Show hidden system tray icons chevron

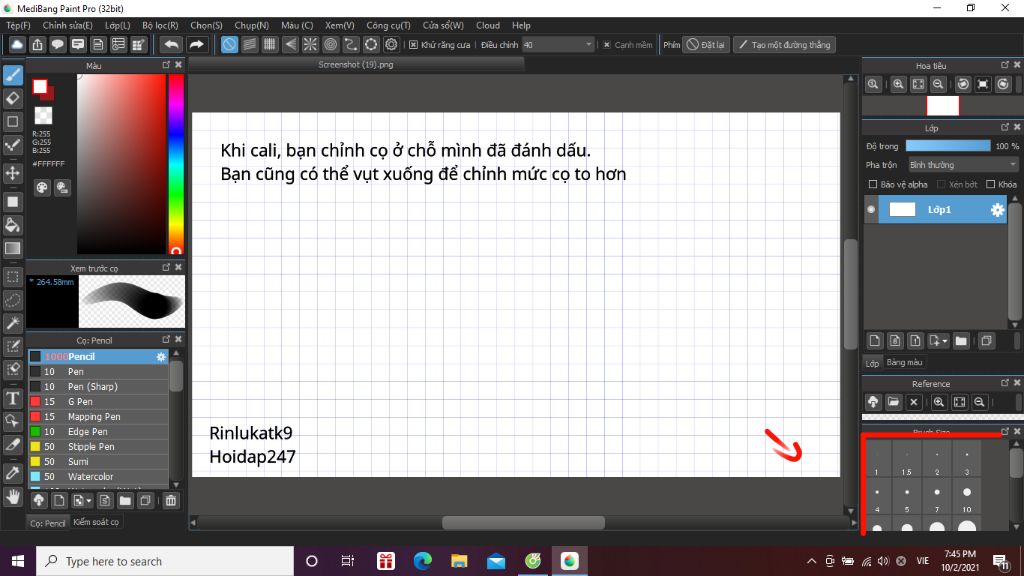811,561
